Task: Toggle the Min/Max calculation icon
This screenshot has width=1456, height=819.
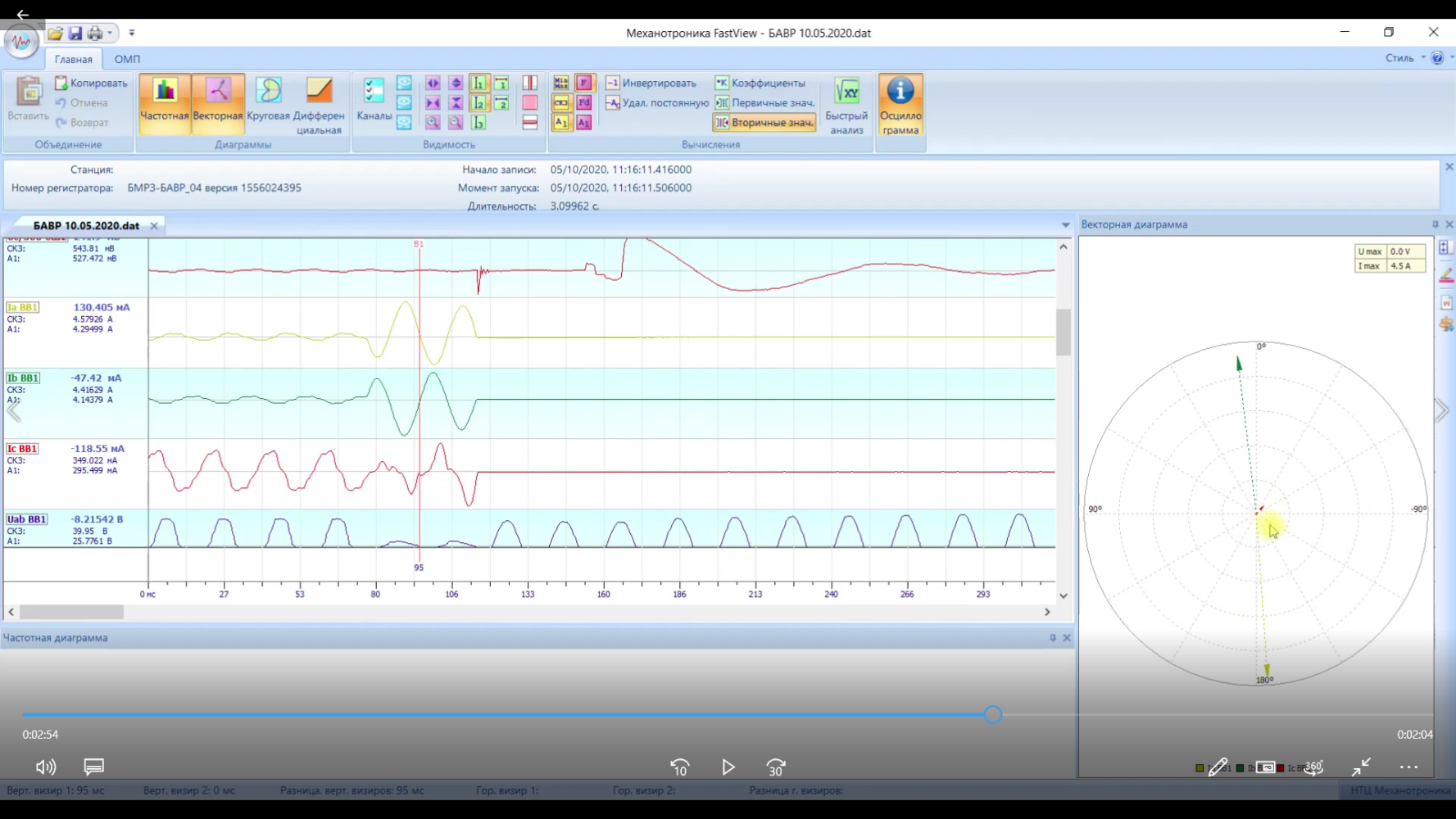Action: (561, 83)
